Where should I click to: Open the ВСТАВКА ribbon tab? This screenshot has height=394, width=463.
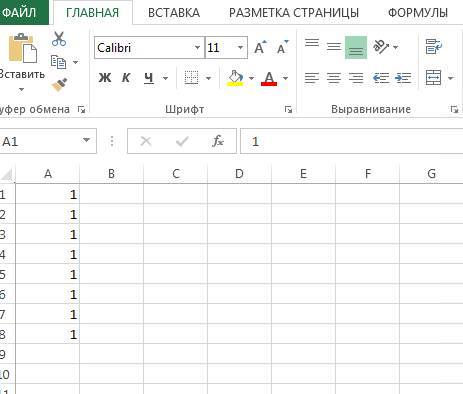point(174,13)
